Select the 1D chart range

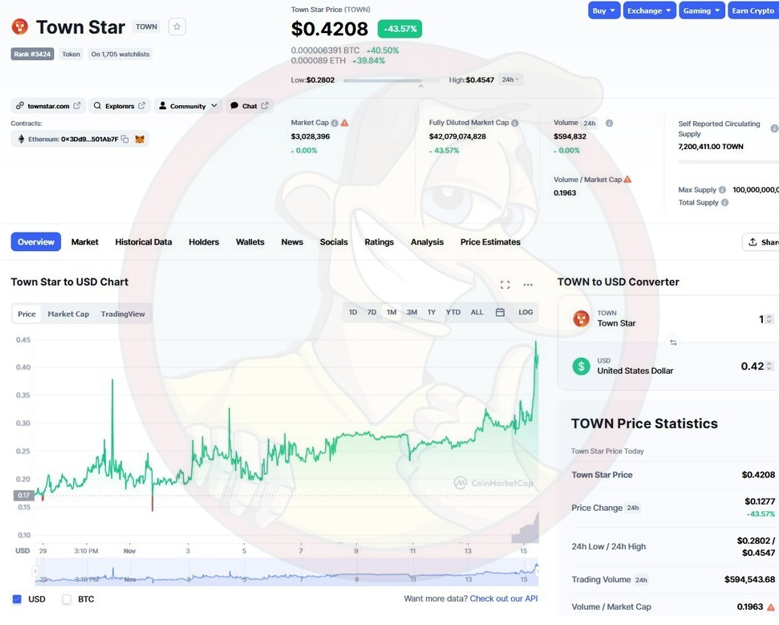pos(353,312)
